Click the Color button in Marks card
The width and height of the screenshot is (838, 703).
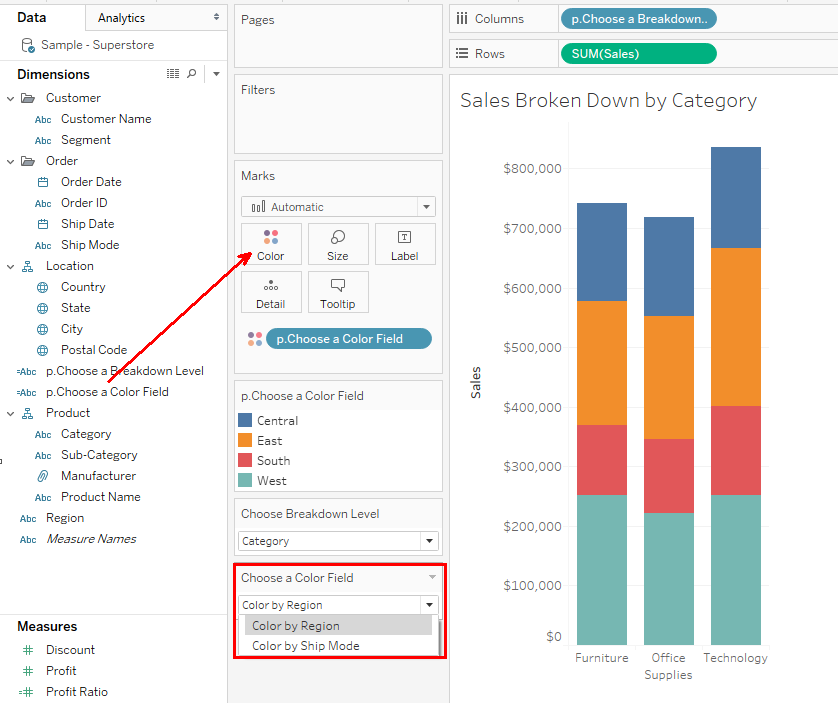(x=270, y=244)
